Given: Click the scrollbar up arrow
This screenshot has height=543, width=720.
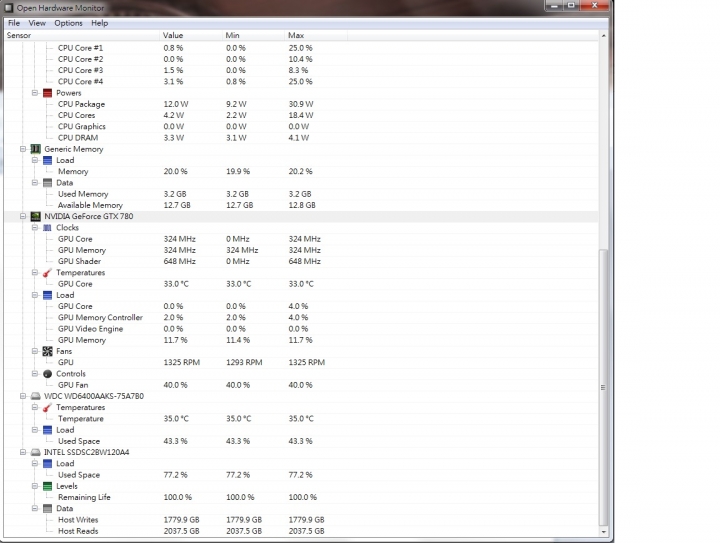Looking at the screenshot, I should (x=603, y=36).
